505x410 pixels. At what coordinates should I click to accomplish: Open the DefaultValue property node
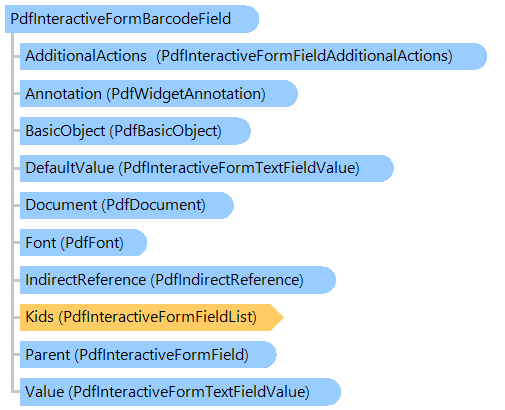coord(207,168)
